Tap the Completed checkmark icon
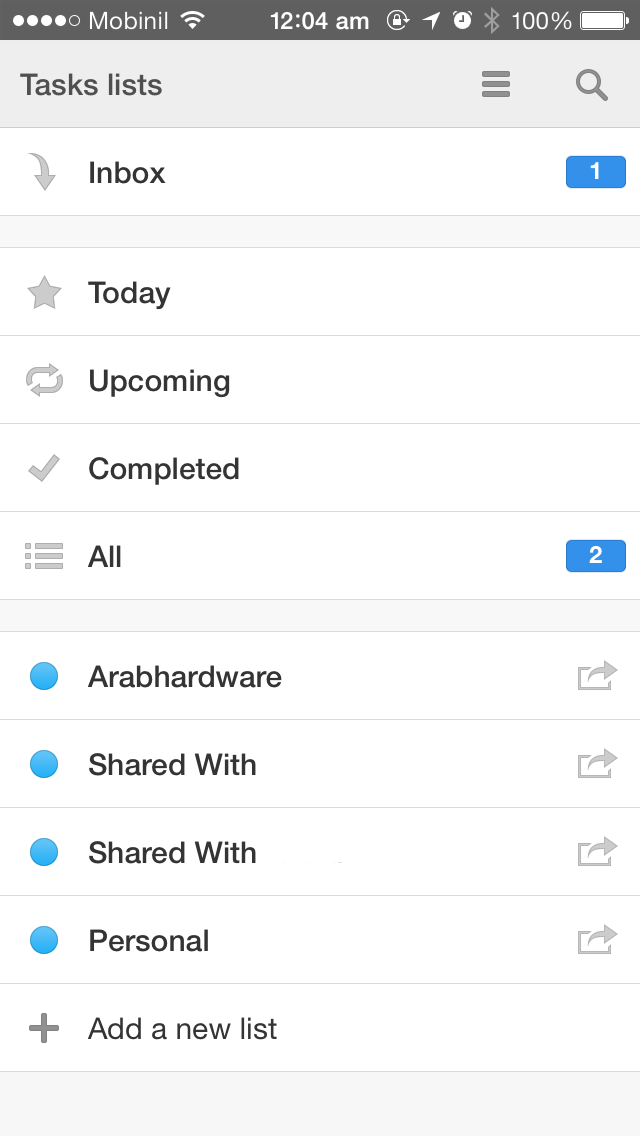The image size is (640, 1136). tap(43, 469)
